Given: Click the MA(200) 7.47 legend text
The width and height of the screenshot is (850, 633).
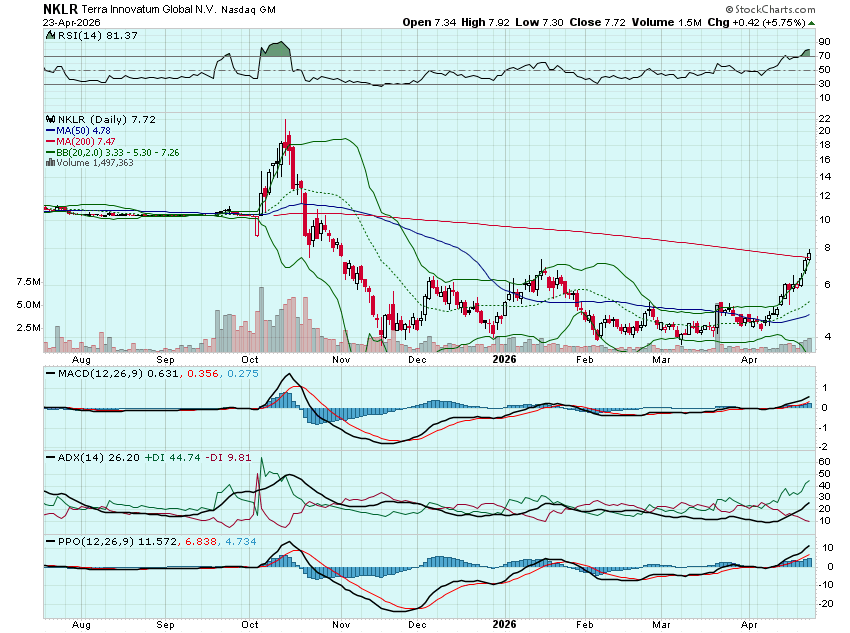Looking at the screenshot, I should point(86,141).
